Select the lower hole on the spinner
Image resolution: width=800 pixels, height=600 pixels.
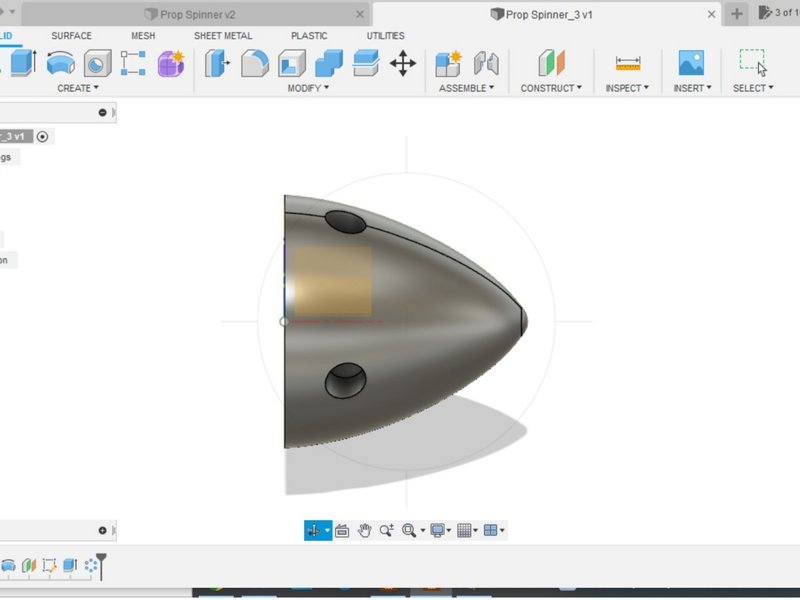click(345, 381)
